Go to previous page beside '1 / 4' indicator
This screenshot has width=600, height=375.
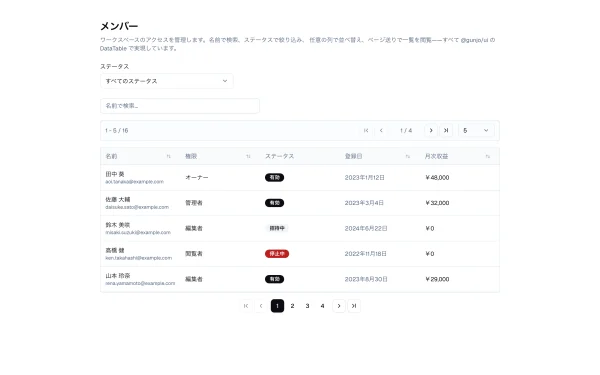tap(381, 130)
